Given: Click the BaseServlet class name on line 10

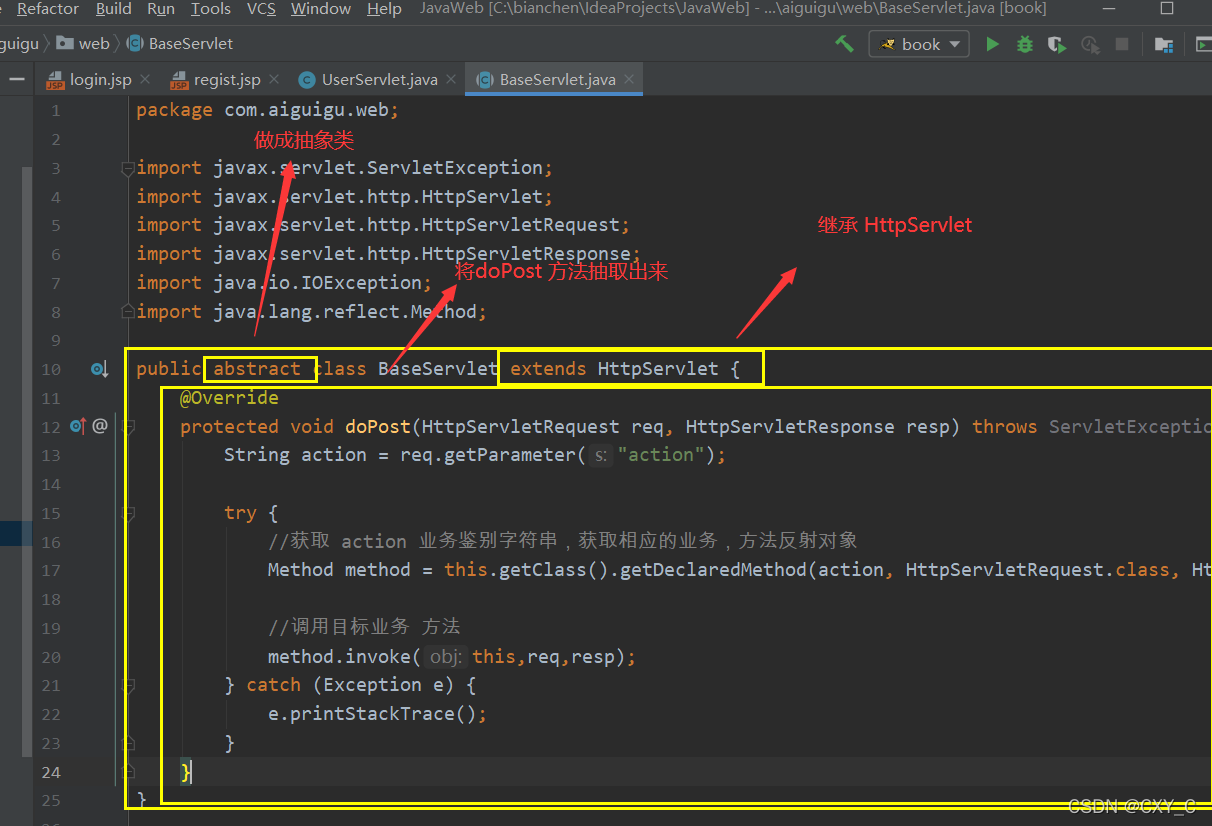Looking at the screenshot, I should (x=438, y=369).
